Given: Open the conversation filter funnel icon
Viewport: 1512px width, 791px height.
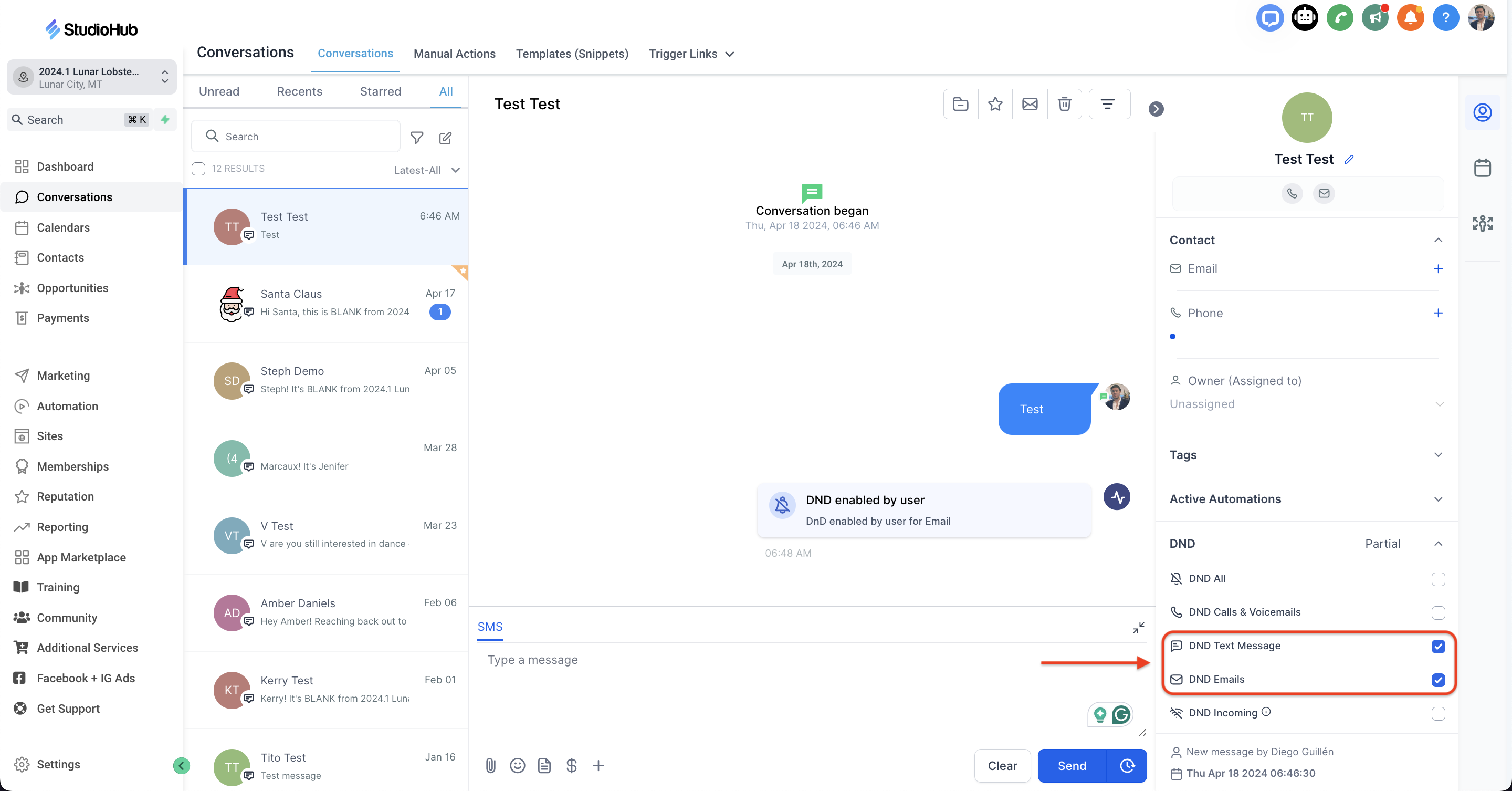Looking at the screenshot, I should click(417, 138).
